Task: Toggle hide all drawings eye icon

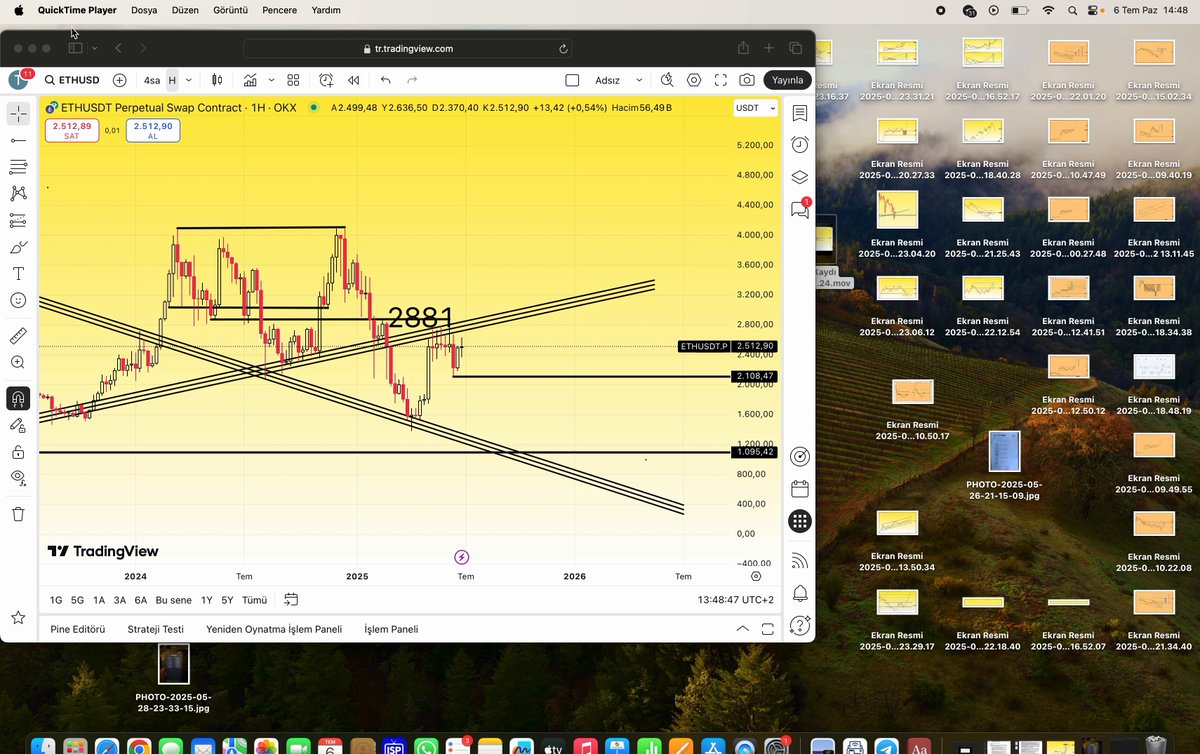Action: point(18,478)
